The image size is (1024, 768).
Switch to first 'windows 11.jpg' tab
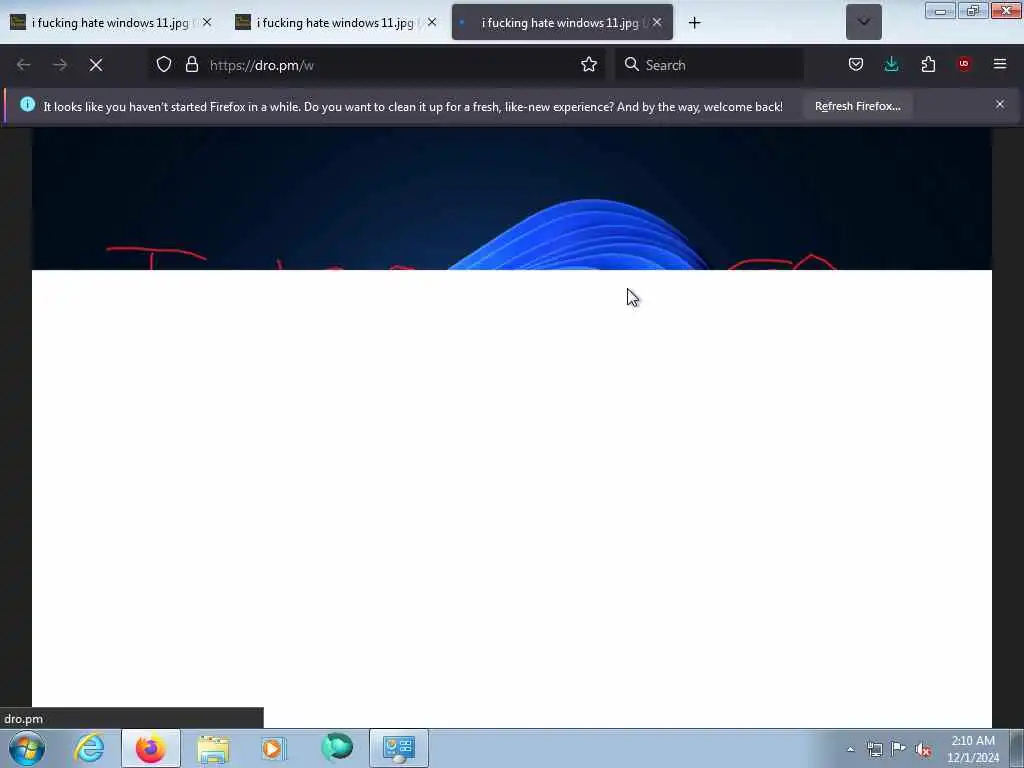tap(110, 23)
